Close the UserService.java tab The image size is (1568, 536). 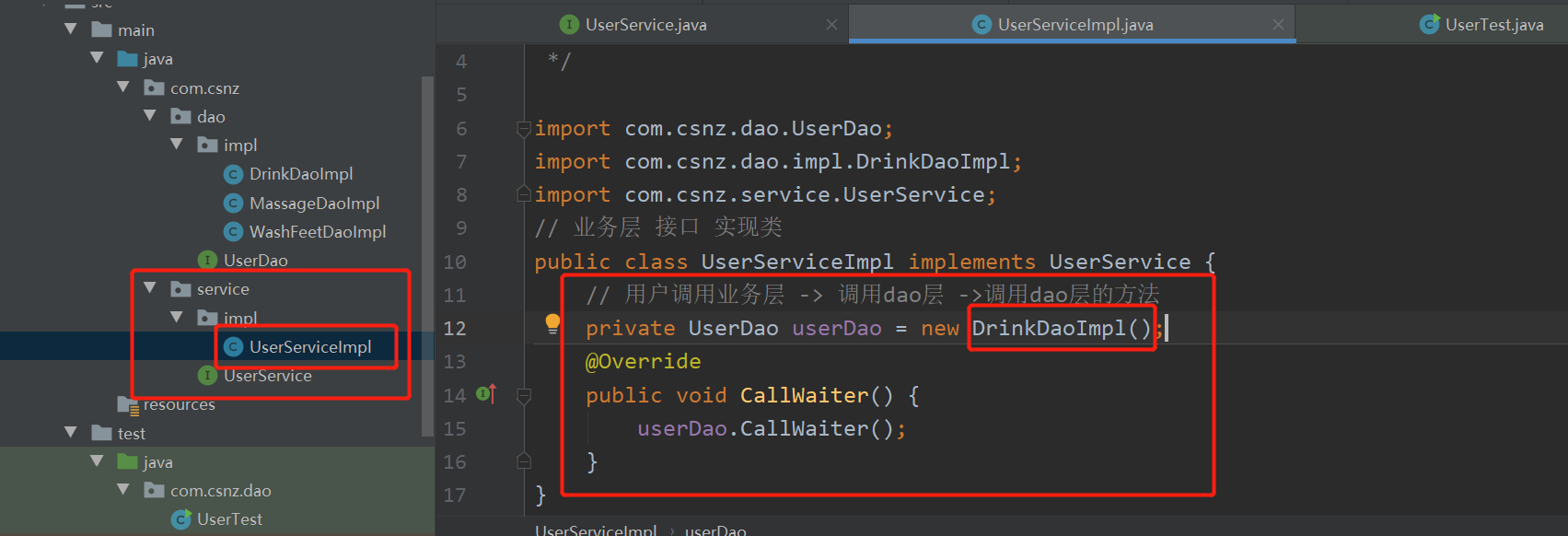coord(831,25)
